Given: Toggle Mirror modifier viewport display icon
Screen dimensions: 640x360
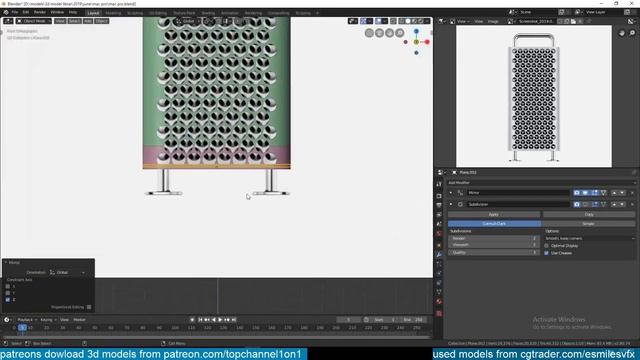Looking at the screenshot, I should click(585, 193).
